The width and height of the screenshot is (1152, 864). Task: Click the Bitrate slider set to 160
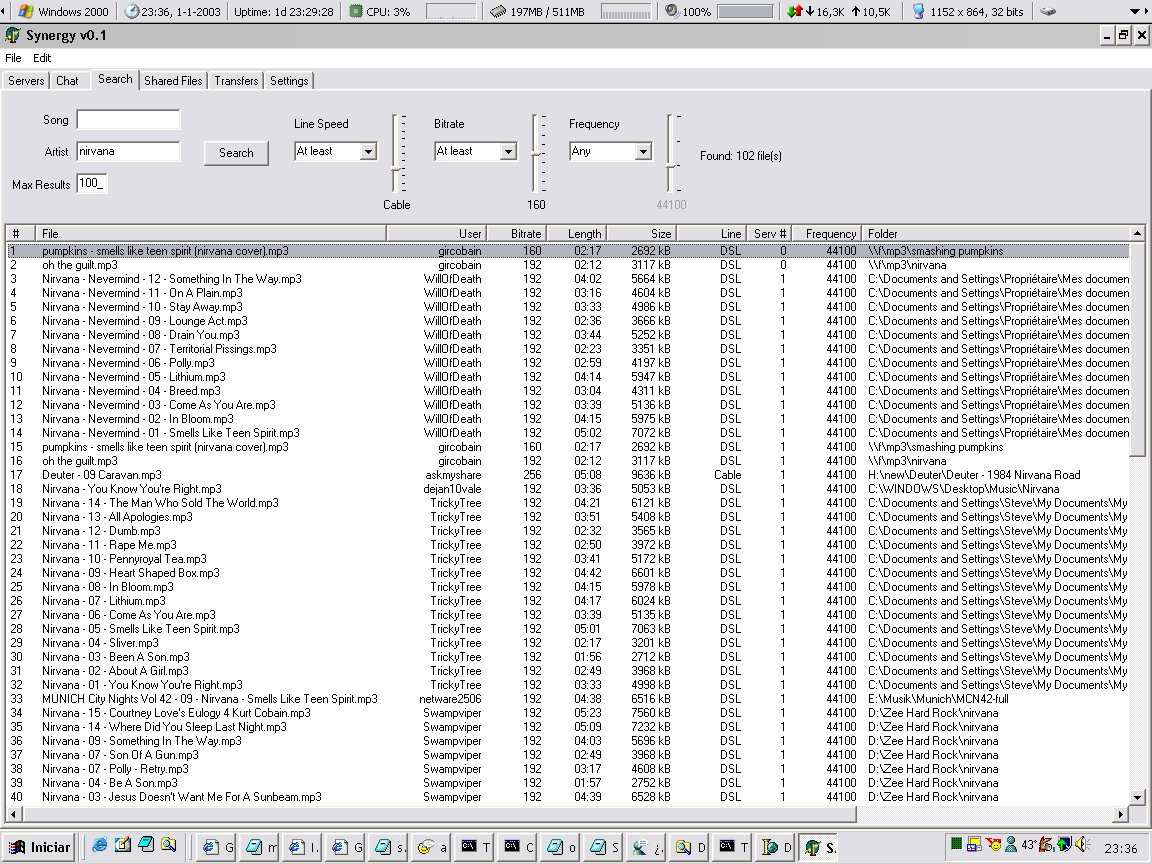[536, 153]
